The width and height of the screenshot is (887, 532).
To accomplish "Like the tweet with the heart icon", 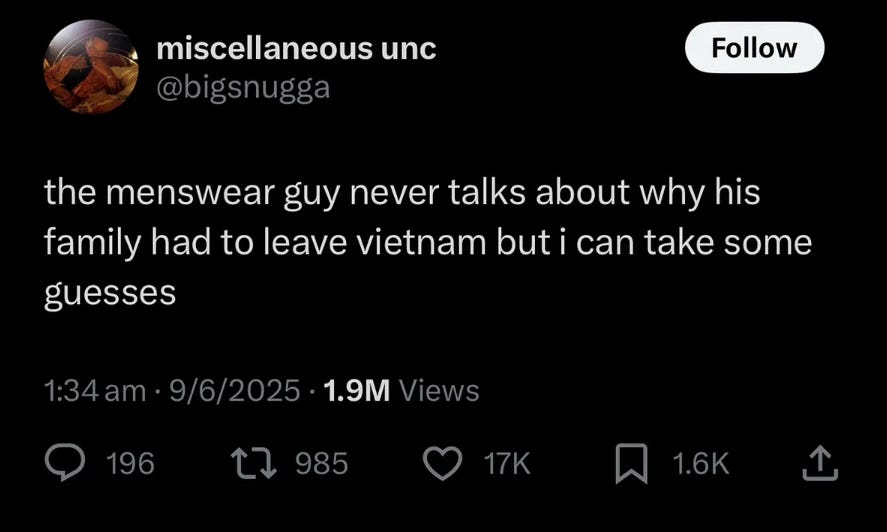I will coord(443,463).
